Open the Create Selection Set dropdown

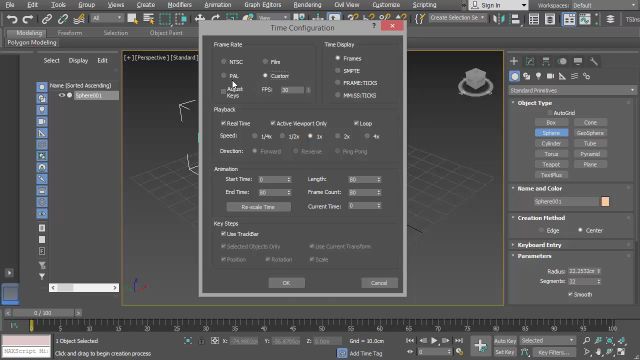tap(458, 18)
